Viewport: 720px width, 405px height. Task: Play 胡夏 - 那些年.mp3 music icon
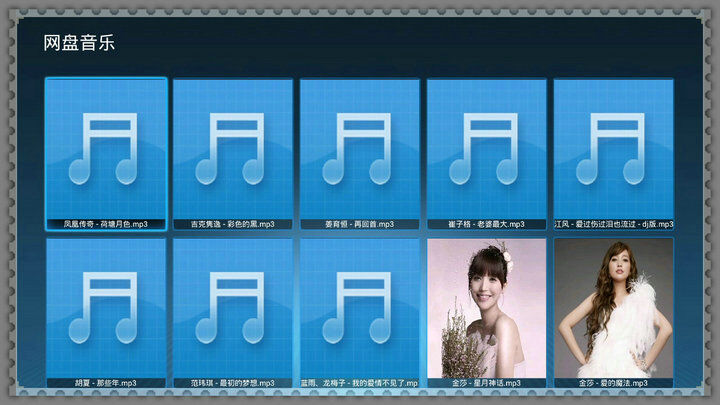(x=106, y=307)
